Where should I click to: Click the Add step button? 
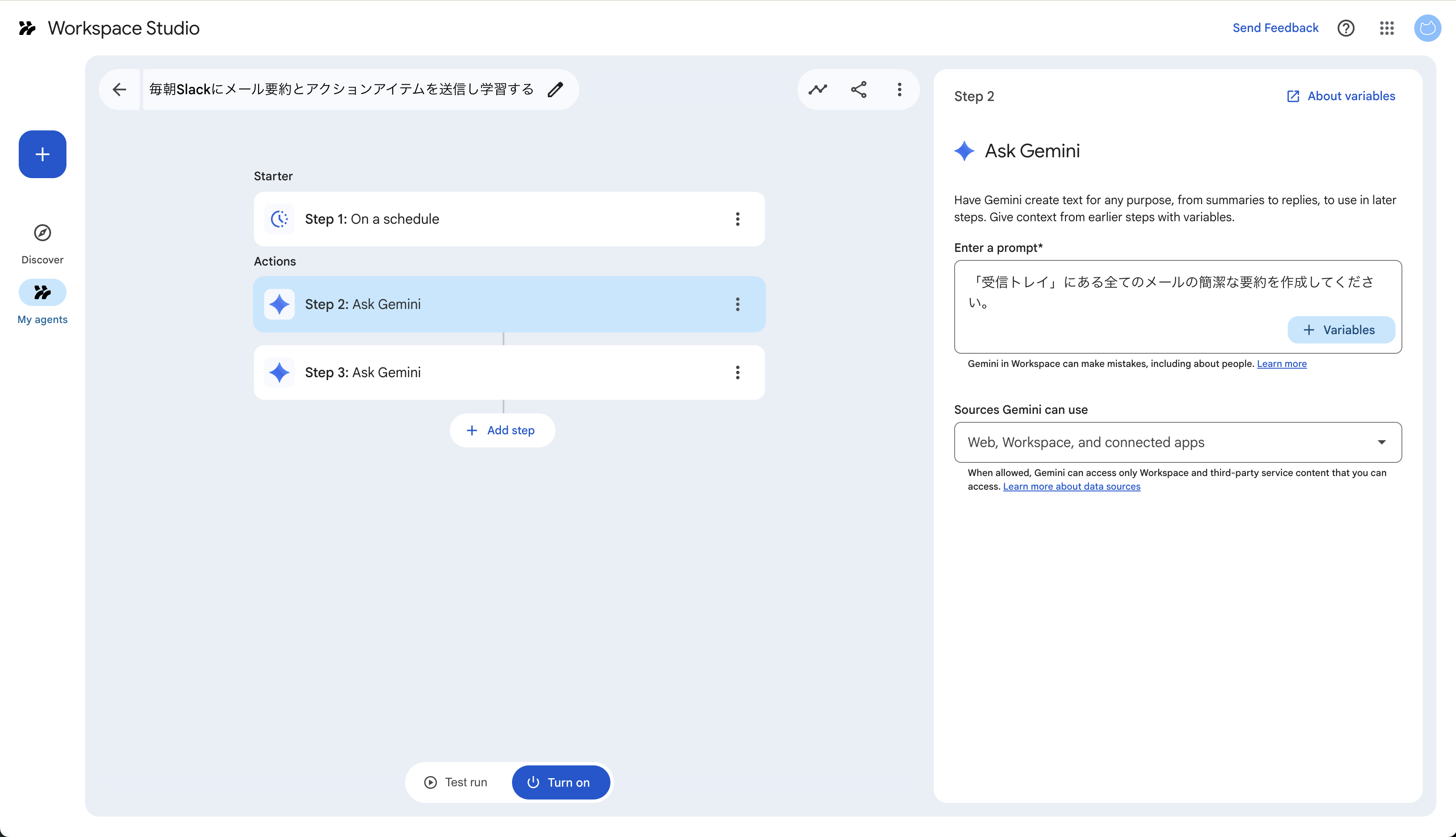[502, 430]
